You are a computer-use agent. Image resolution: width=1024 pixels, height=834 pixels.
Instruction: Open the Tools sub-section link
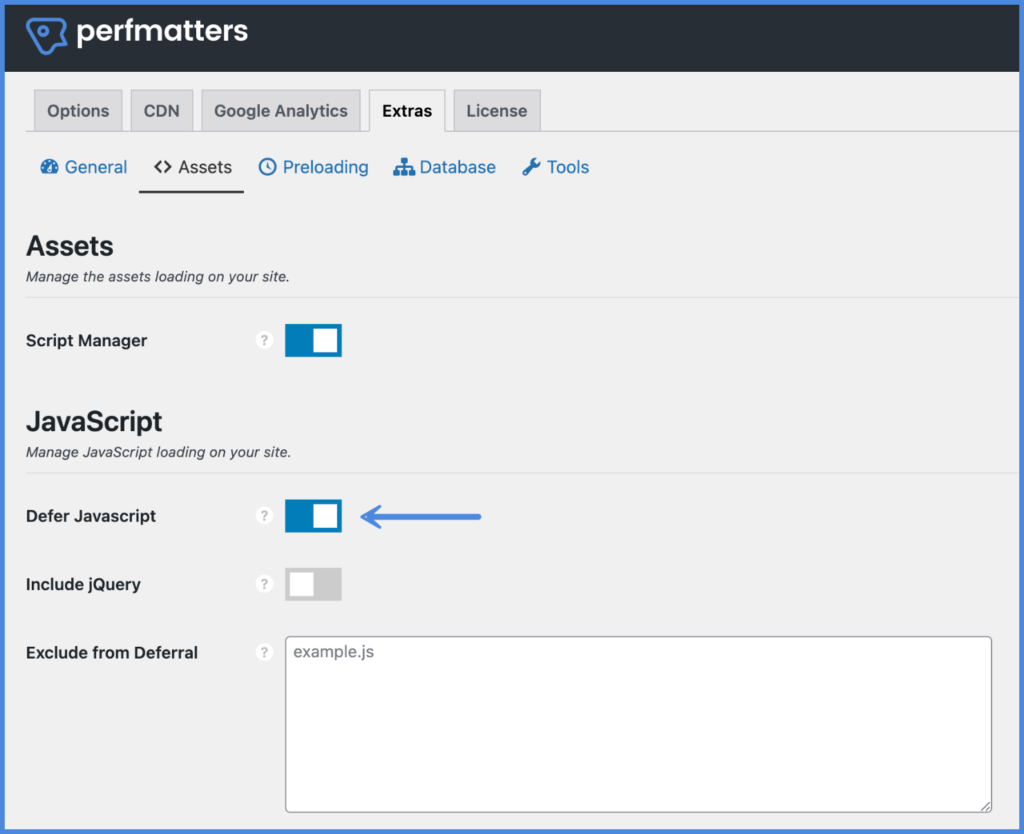pos(555,167)
